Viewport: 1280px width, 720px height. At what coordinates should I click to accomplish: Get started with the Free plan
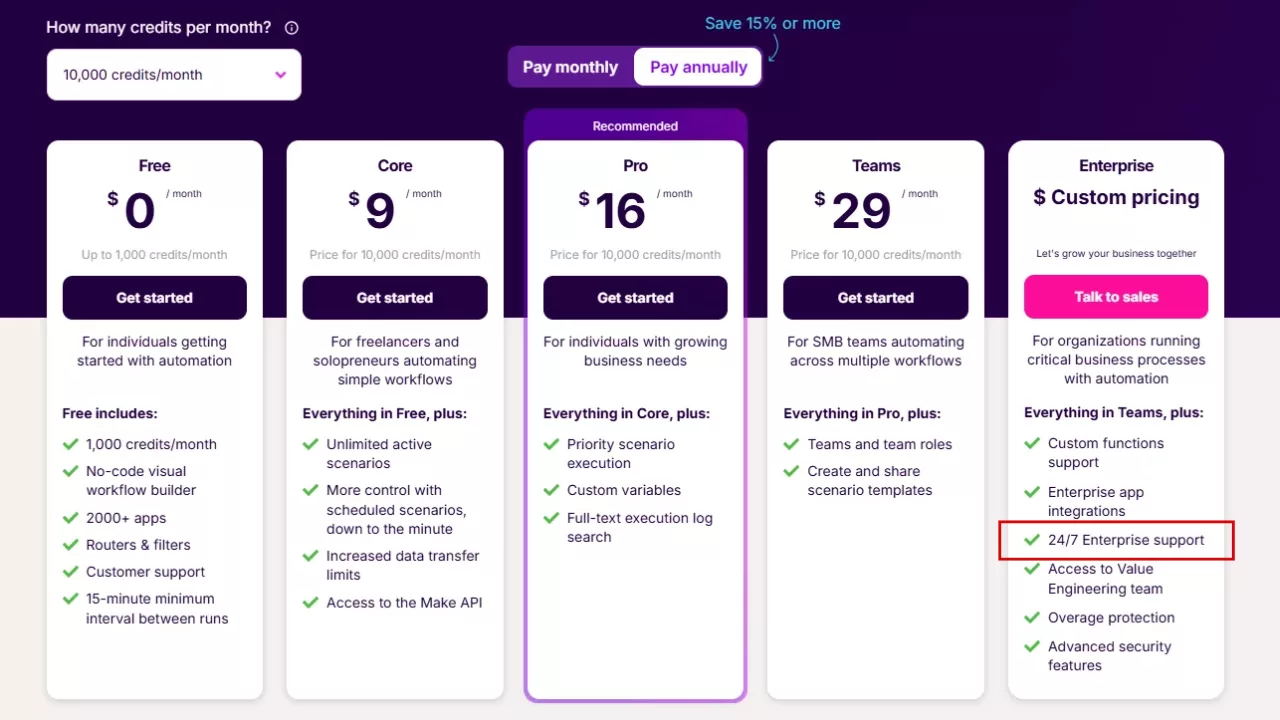[x=154, y=298]
